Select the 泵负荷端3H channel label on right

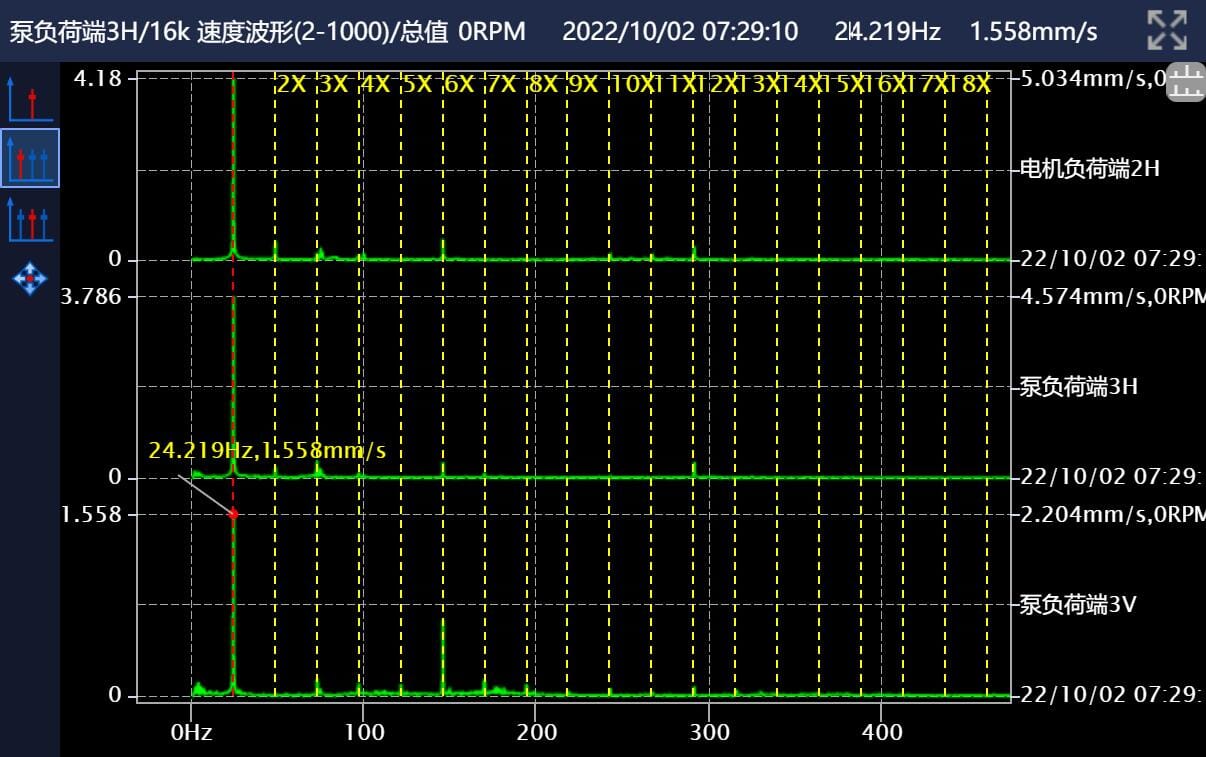point(1078,387)
